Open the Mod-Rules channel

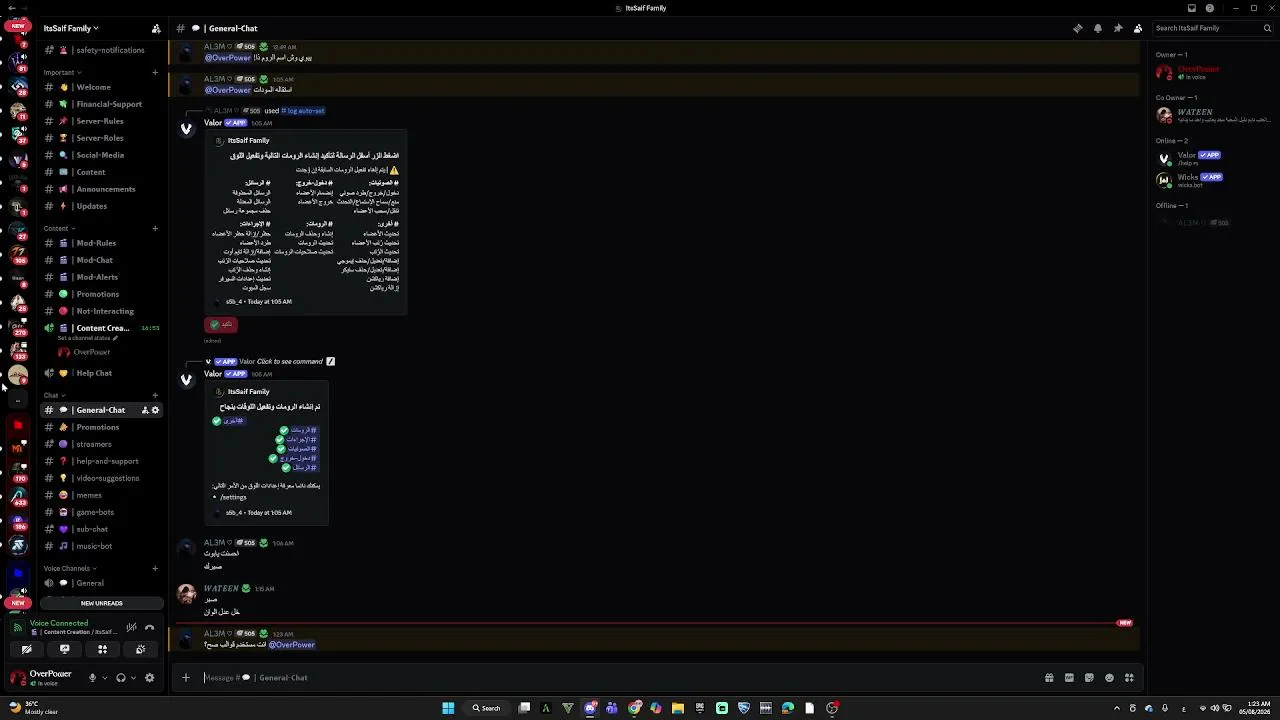(x=101, y=243)
